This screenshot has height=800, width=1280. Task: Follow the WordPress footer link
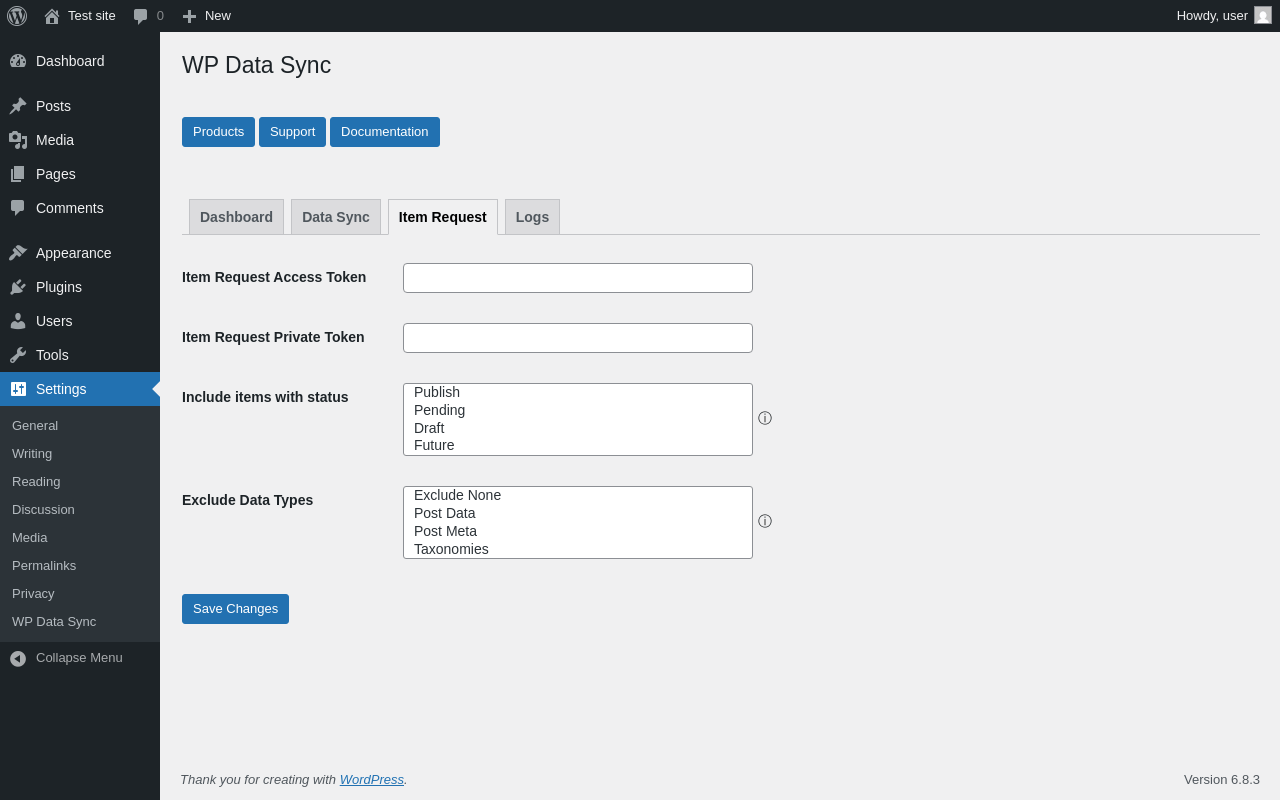tap(371, 780)
